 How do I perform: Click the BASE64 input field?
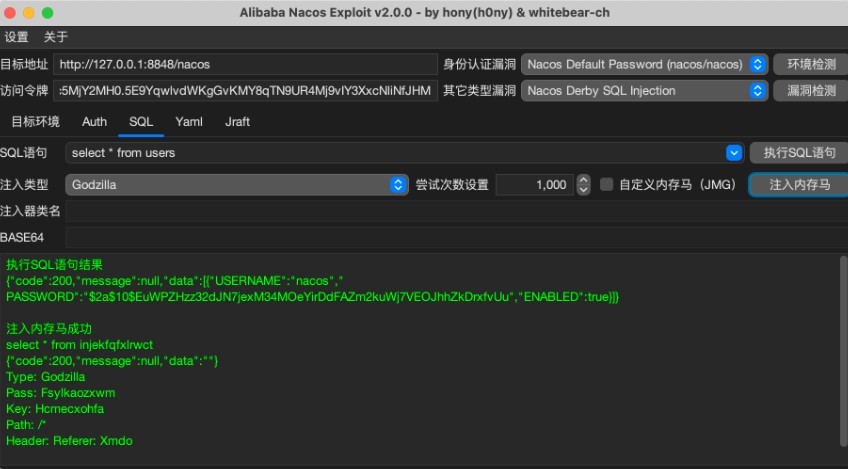point(456,237)
